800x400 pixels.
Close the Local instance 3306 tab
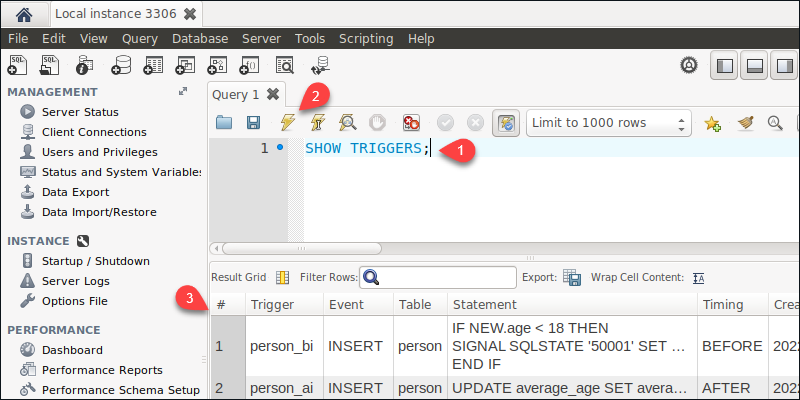click(x=190, y=14)
